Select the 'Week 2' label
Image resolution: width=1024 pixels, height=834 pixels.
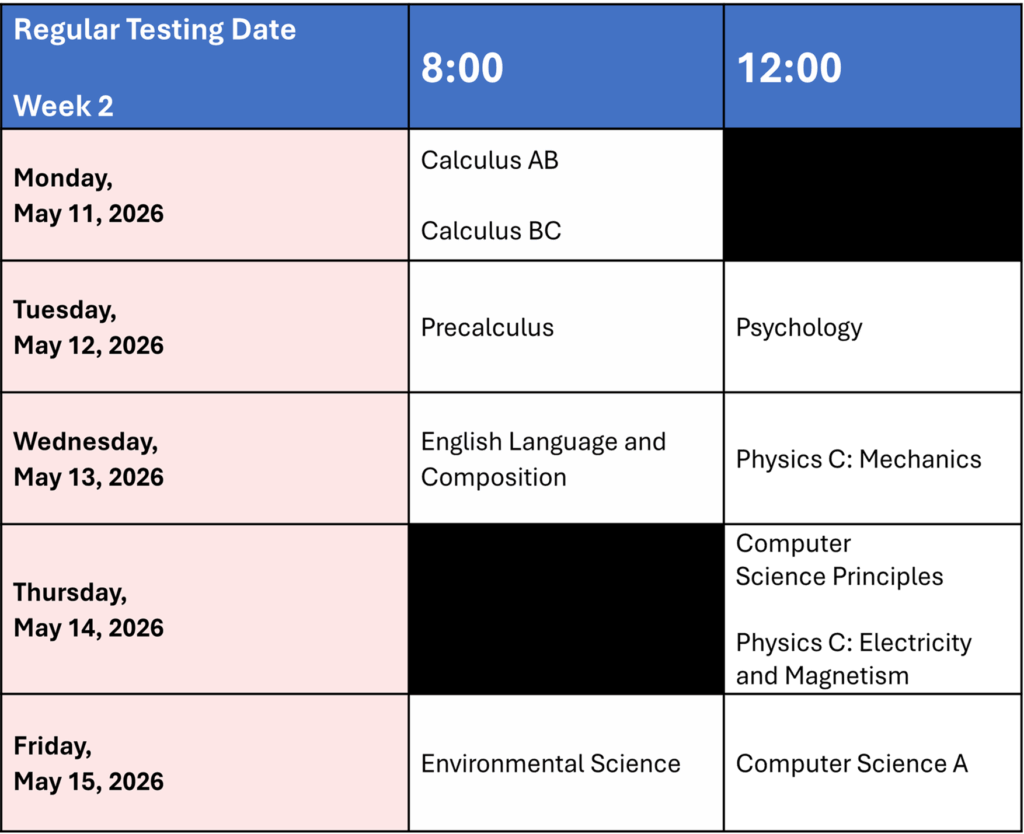click(64, 106)
